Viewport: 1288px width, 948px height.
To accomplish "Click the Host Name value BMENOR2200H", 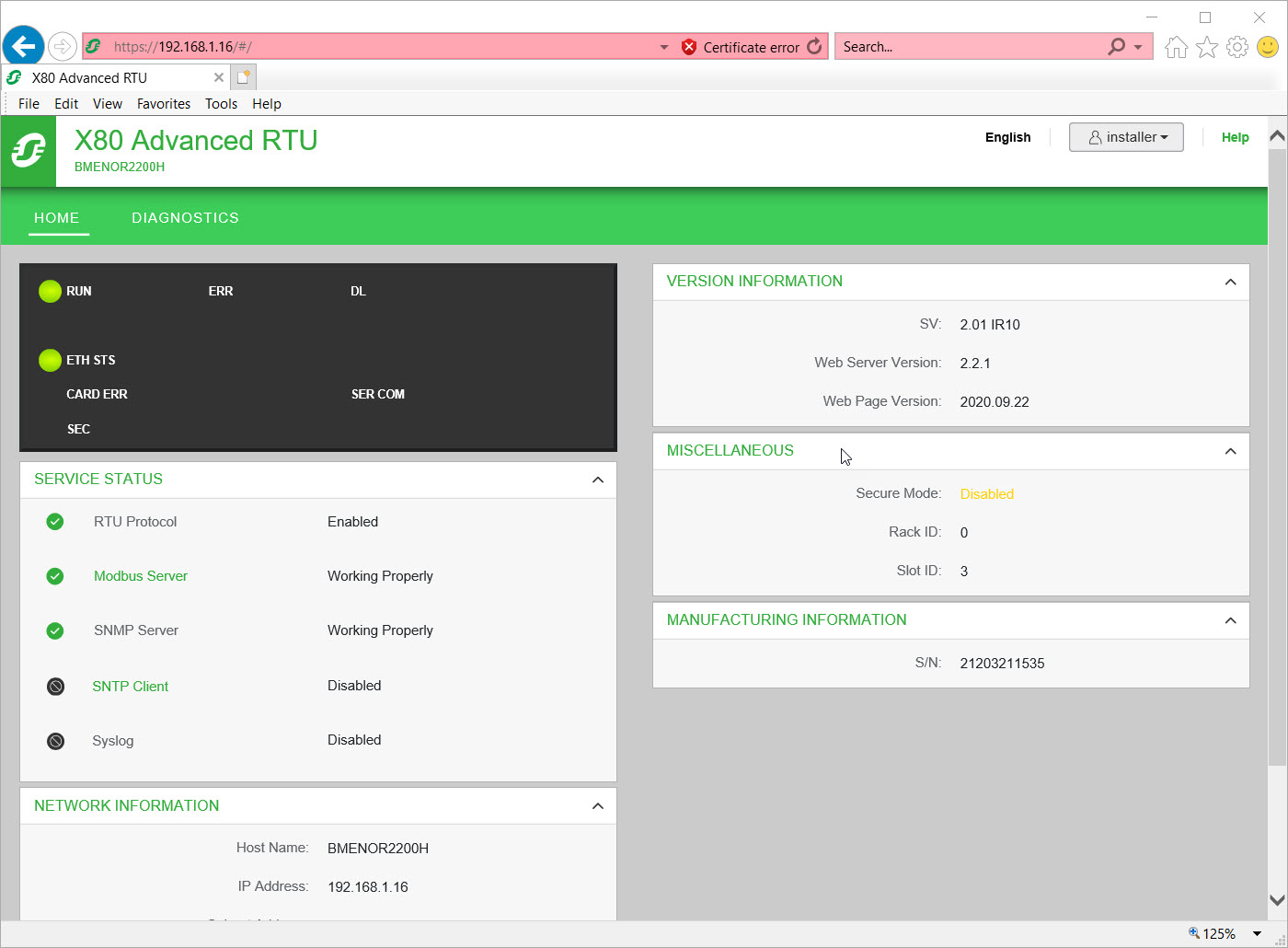I will (378, 849).
